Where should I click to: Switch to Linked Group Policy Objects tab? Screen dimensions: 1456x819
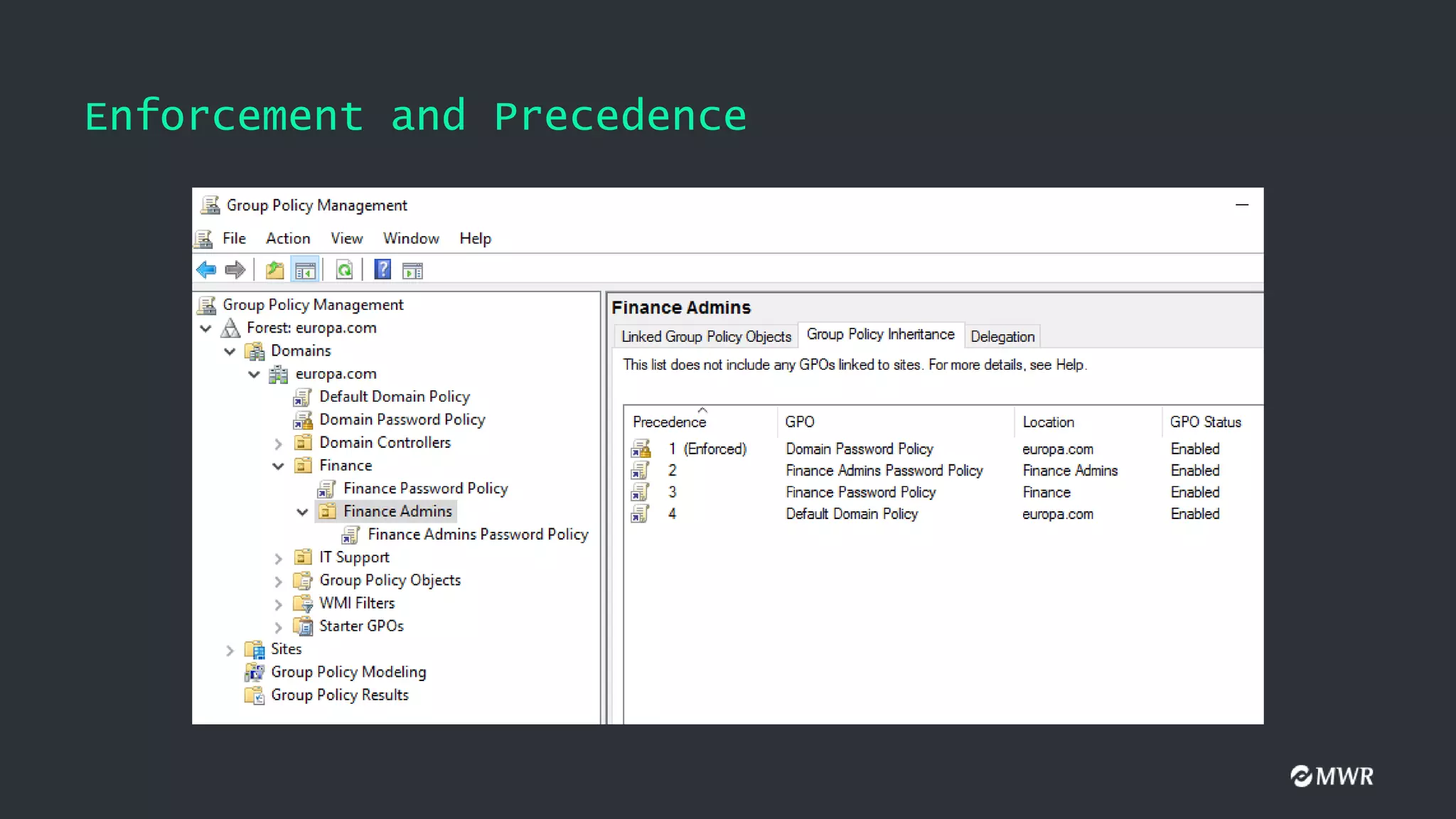706,337
